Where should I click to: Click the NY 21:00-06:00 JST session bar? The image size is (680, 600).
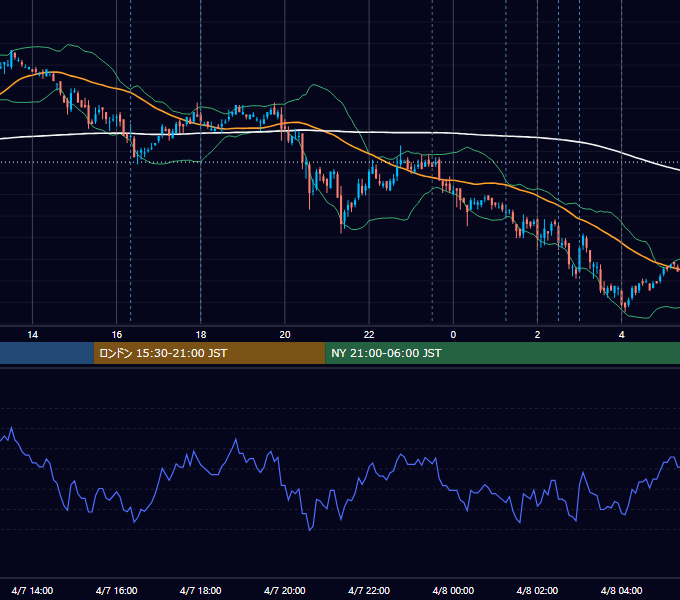click(502, 353)
